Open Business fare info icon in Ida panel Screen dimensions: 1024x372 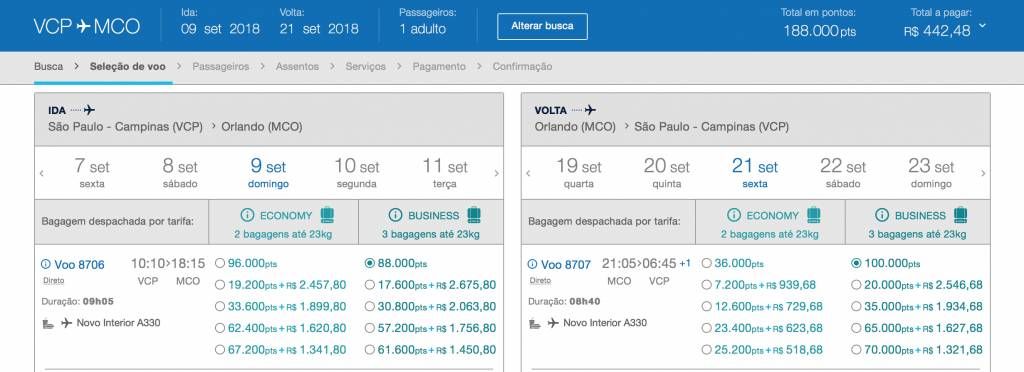395,215
